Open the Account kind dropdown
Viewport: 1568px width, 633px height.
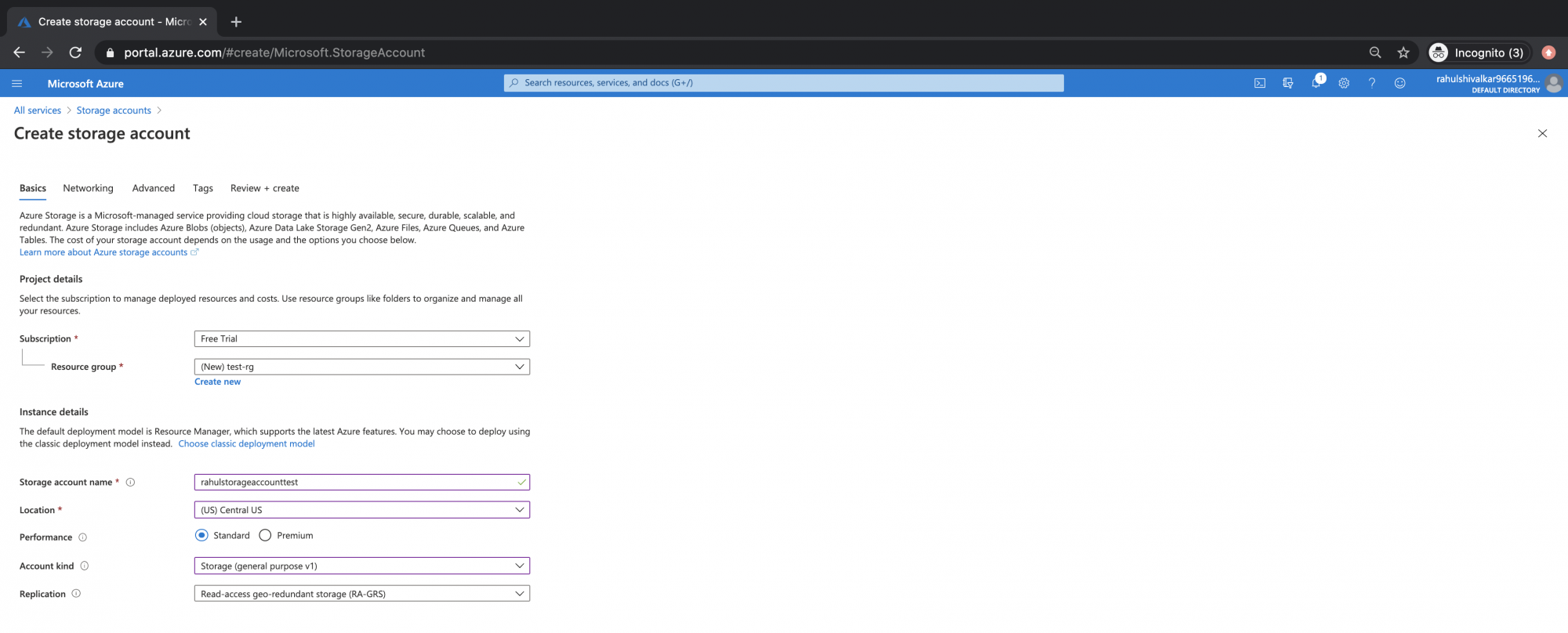362,566
